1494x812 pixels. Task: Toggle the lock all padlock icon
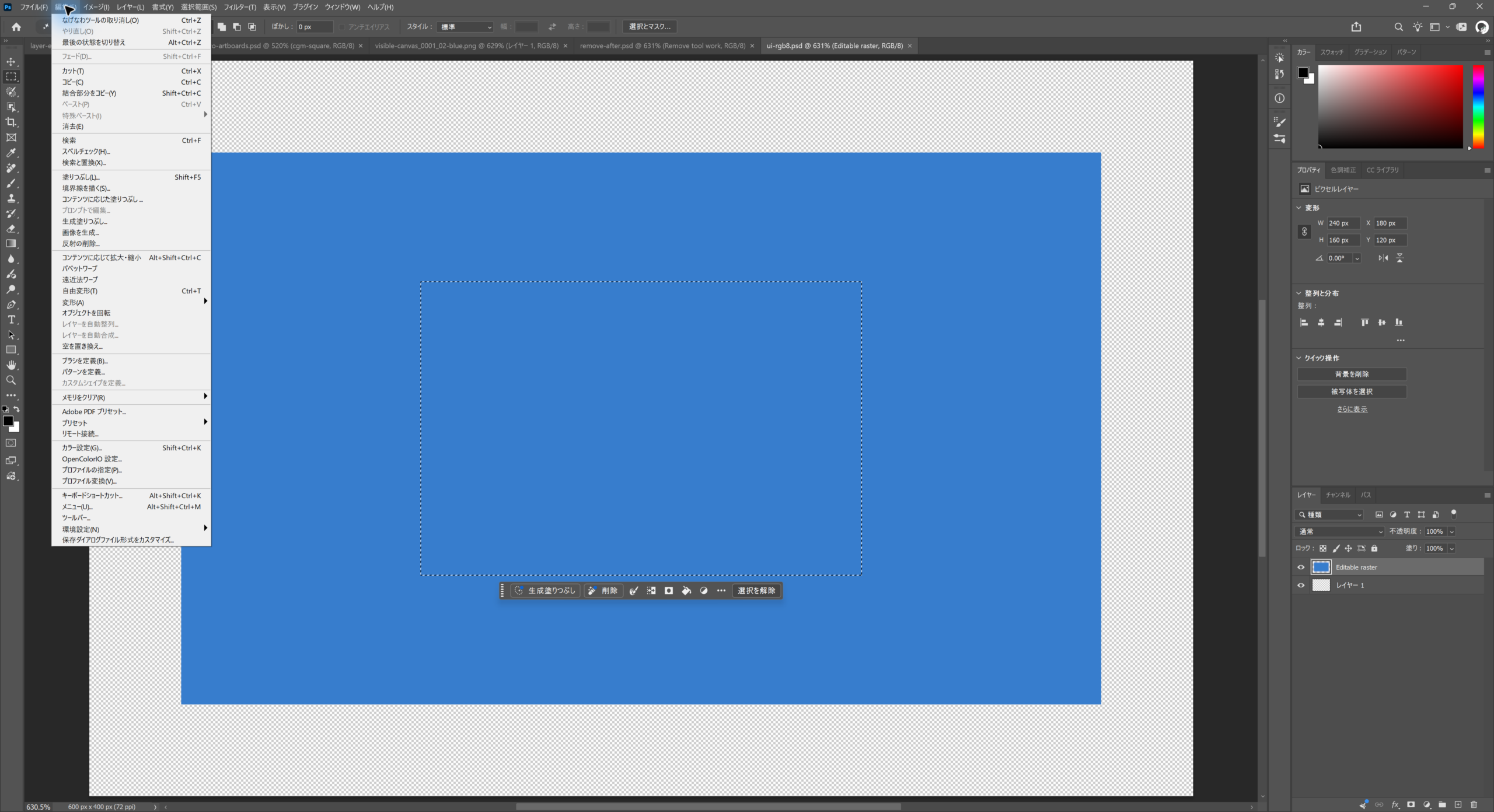click(1374, 548)
